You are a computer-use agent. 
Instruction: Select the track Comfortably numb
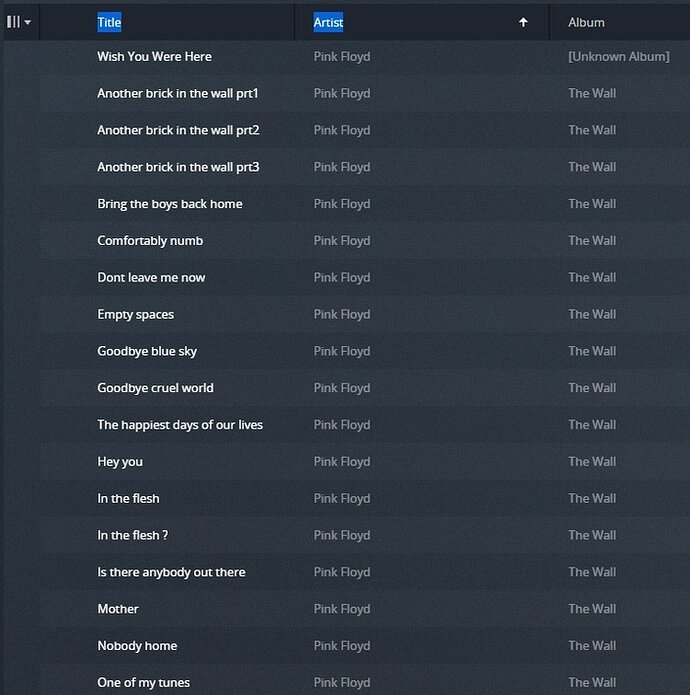[x=150, y=241]
